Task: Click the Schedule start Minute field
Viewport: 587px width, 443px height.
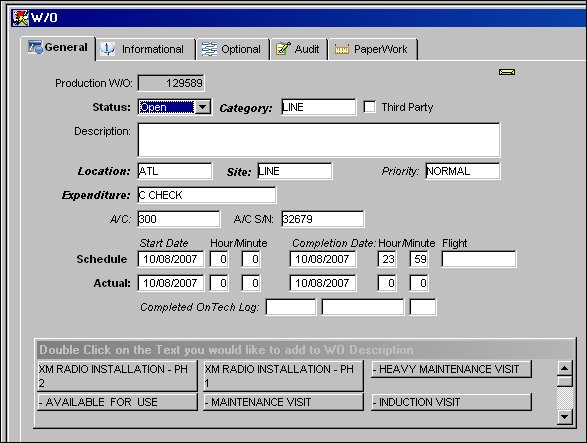Action: (251, 259)
